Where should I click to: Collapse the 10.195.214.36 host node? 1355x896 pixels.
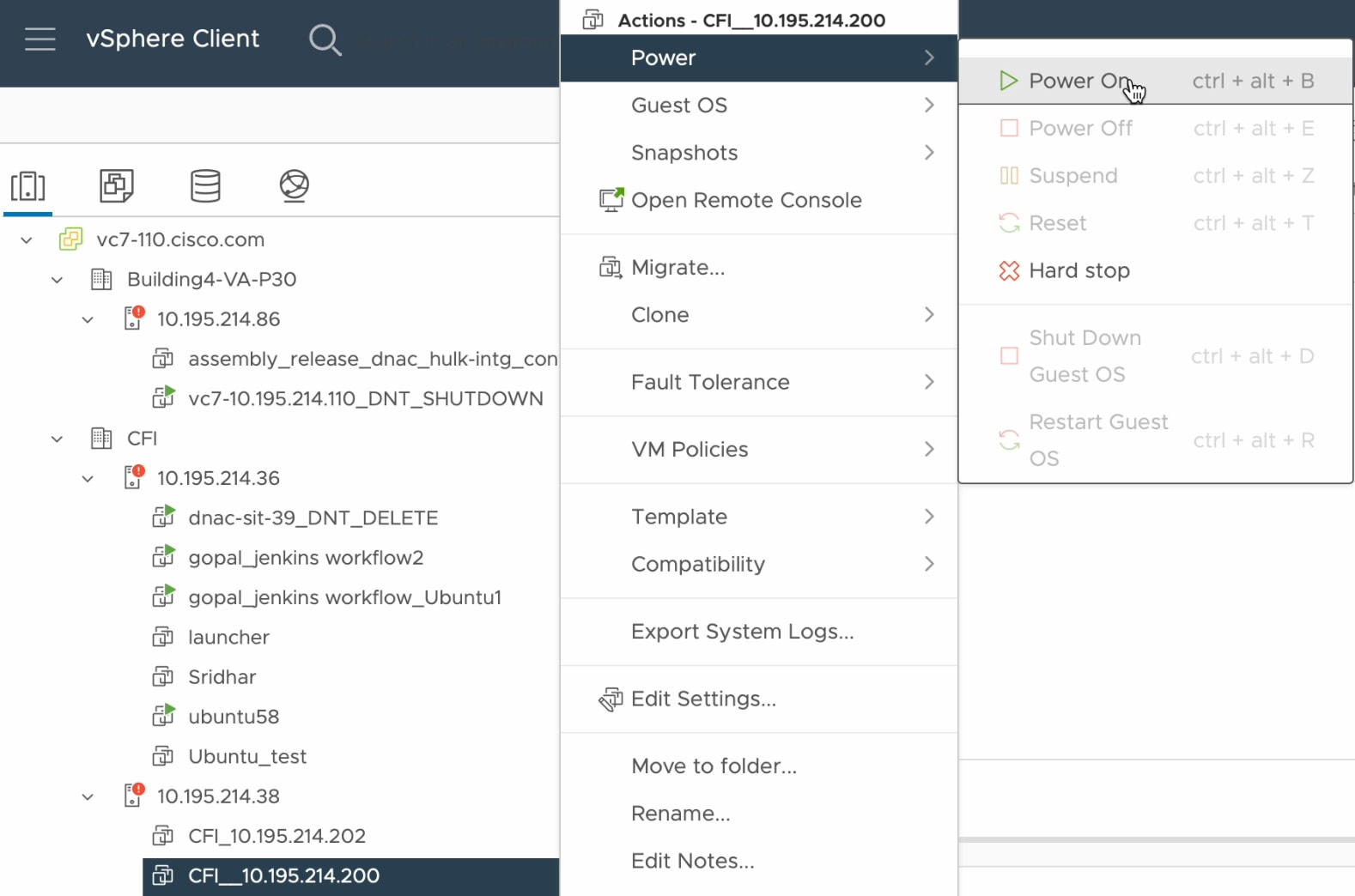(88, 478)
